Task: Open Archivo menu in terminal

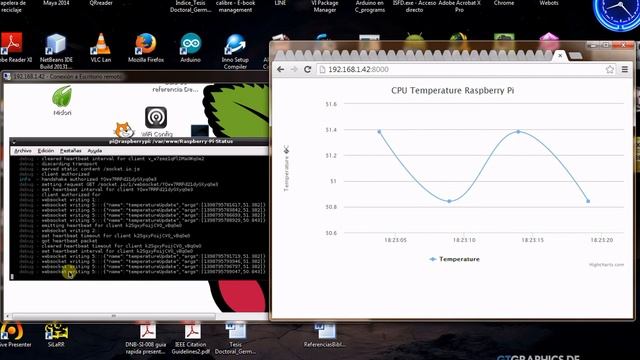Action: (x=23, y=151)
